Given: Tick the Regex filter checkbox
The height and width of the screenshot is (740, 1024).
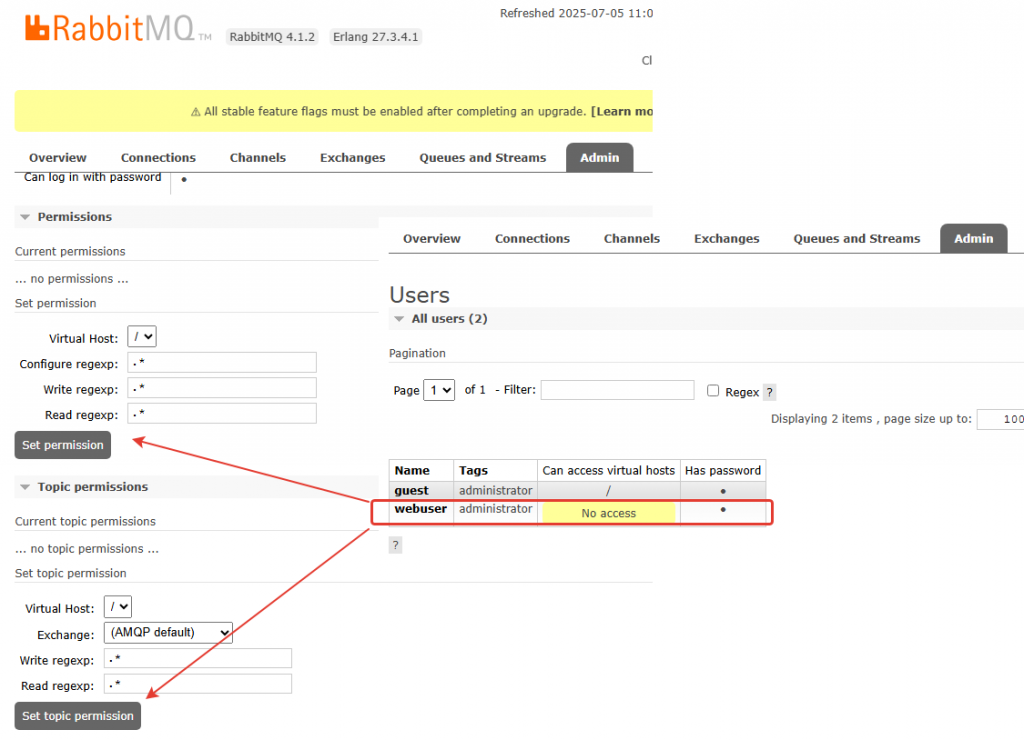Looking at the screenshot, I should click(712, 391).
